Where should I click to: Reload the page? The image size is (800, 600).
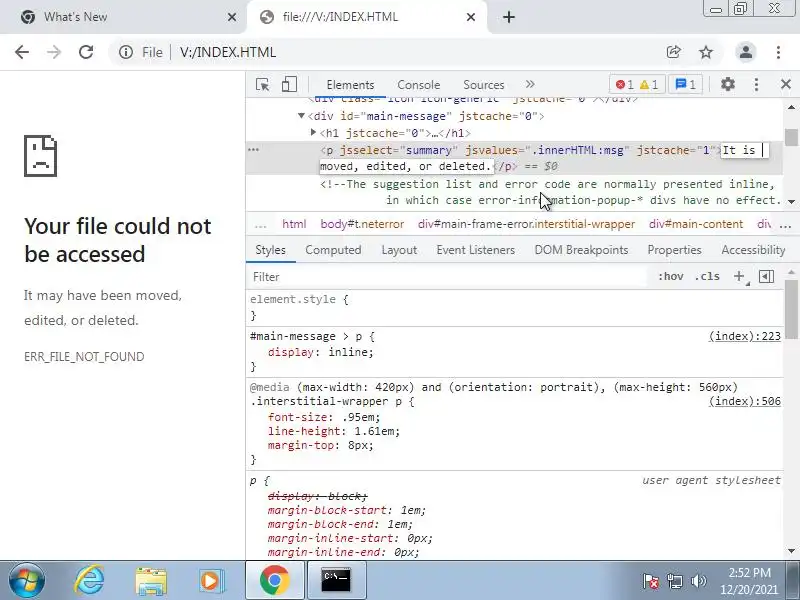(x=86, y=52)
